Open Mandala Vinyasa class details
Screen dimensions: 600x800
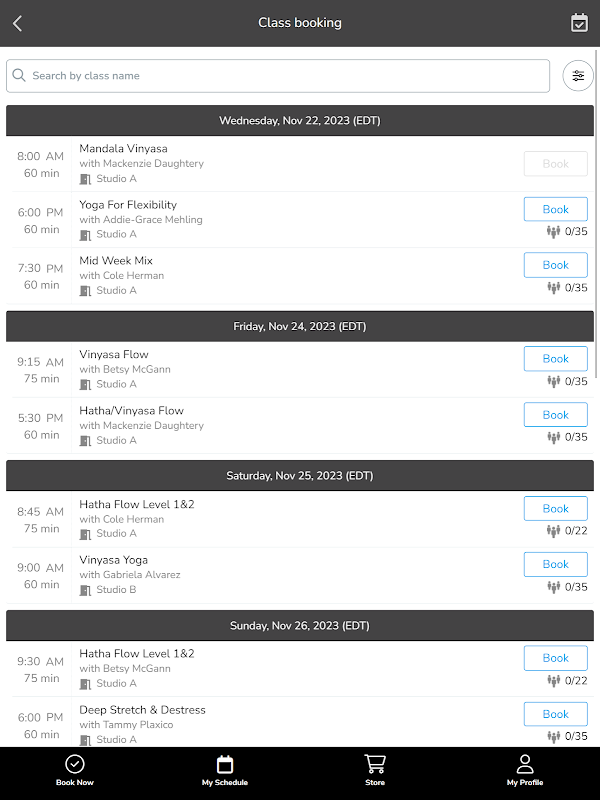coord(123,149)
